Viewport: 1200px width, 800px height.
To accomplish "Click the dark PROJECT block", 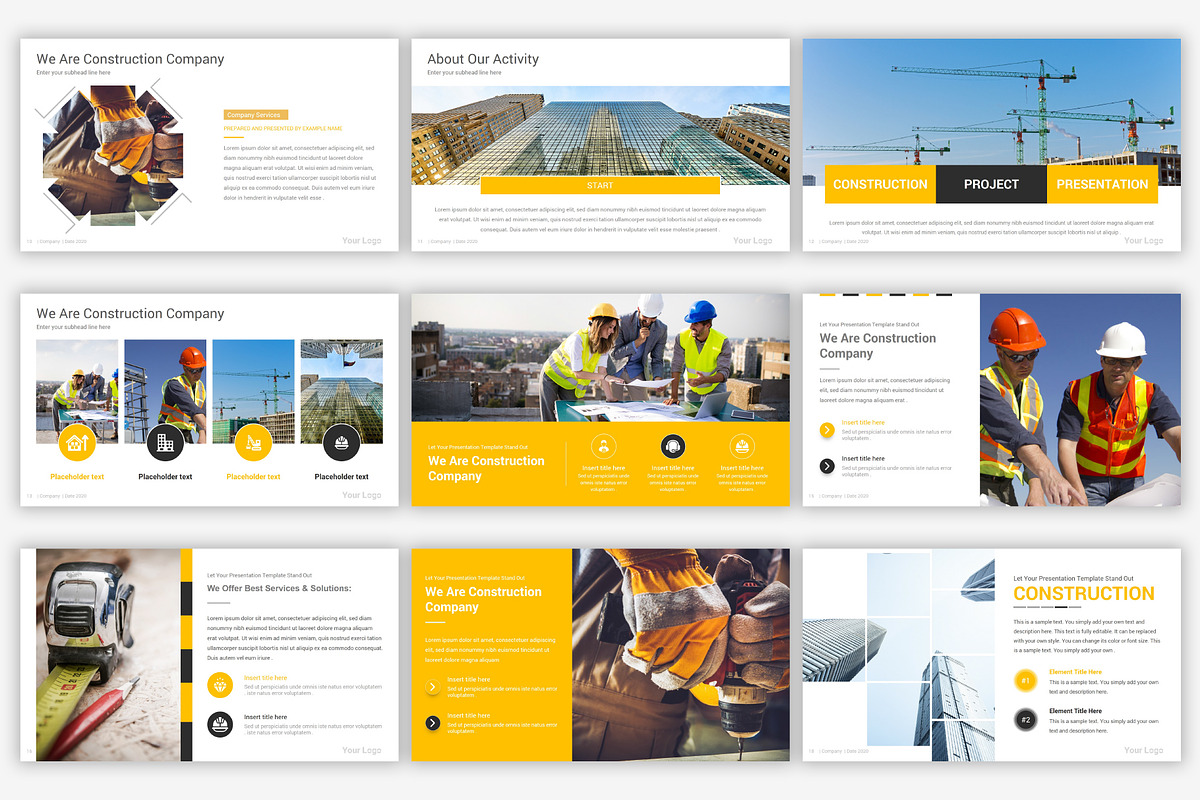I will click(x=991, y=184).
